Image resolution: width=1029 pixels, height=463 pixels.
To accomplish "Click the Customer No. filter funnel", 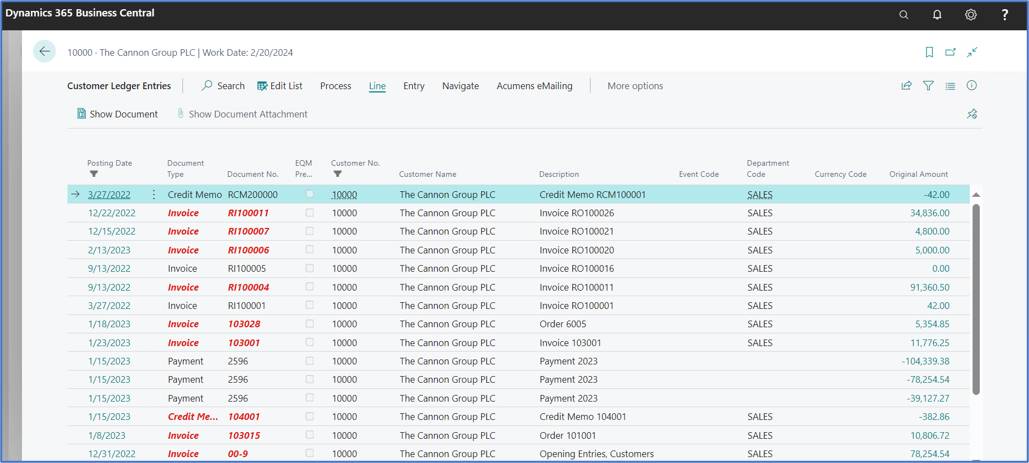I will [337, 174].
